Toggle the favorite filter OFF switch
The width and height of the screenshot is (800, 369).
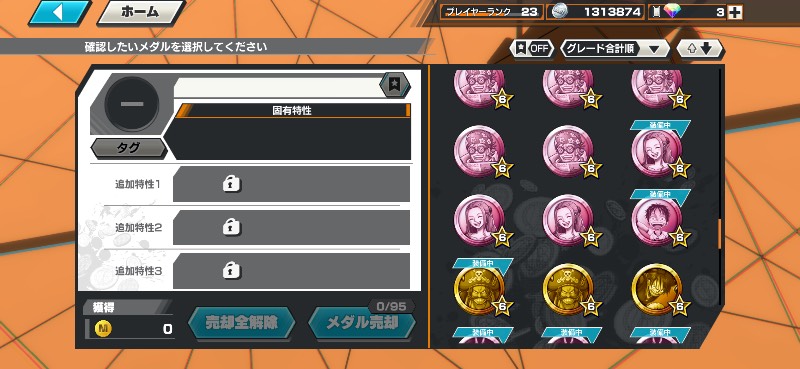pos(532,48)
